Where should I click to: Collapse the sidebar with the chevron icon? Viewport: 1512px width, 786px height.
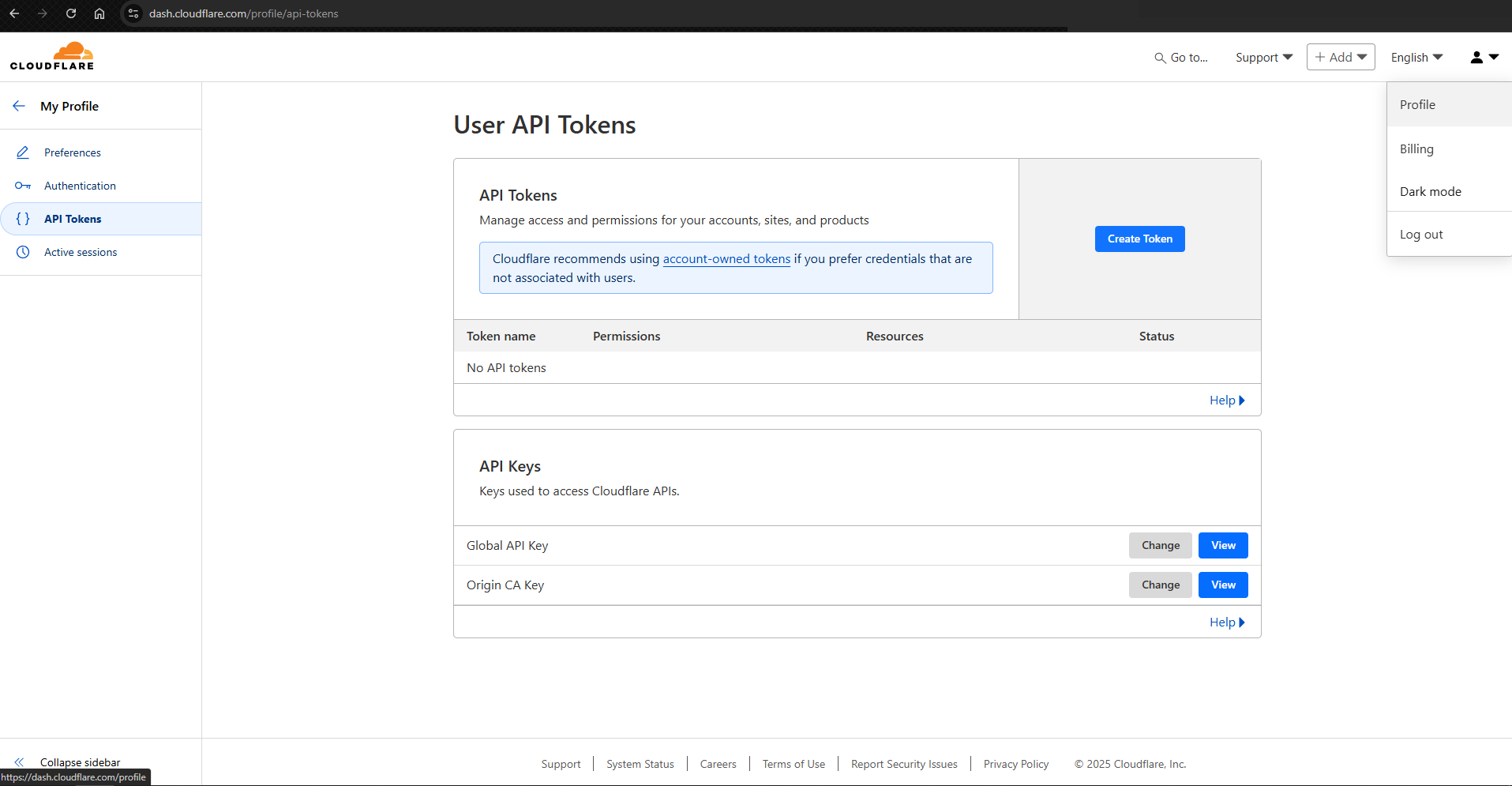18,762
